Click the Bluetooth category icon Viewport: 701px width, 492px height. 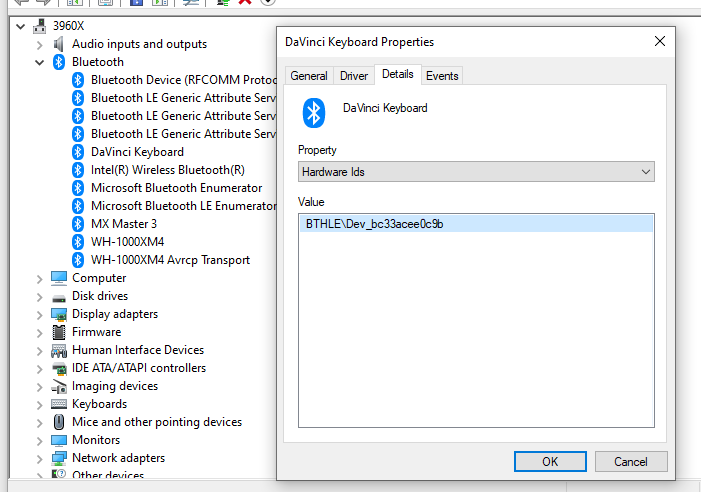59,62
